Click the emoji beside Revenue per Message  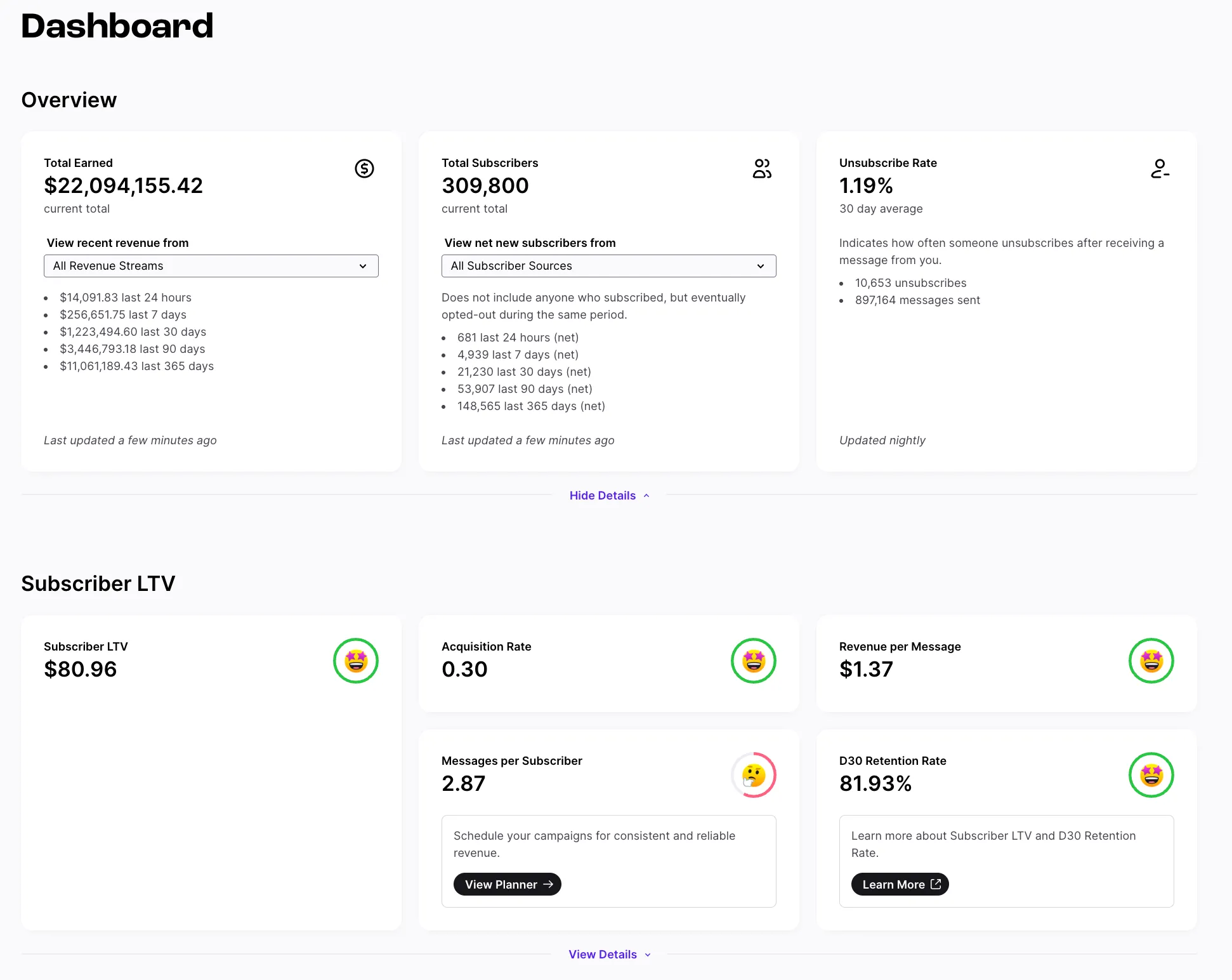pyautogui.click(x=1151, y=661)
